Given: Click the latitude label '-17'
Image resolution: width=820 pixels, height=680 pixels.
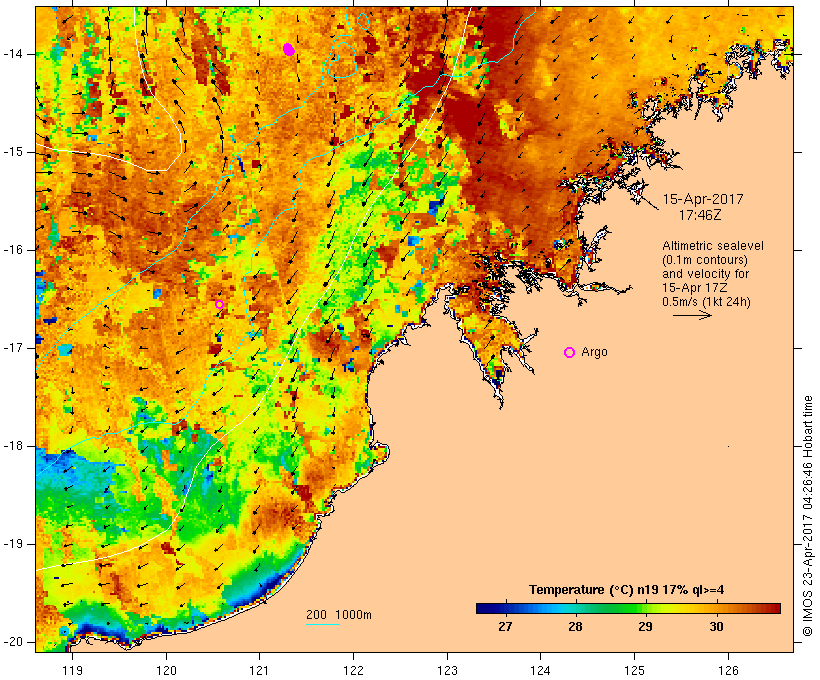Looking at the screenshot, I should coord(13,348).
